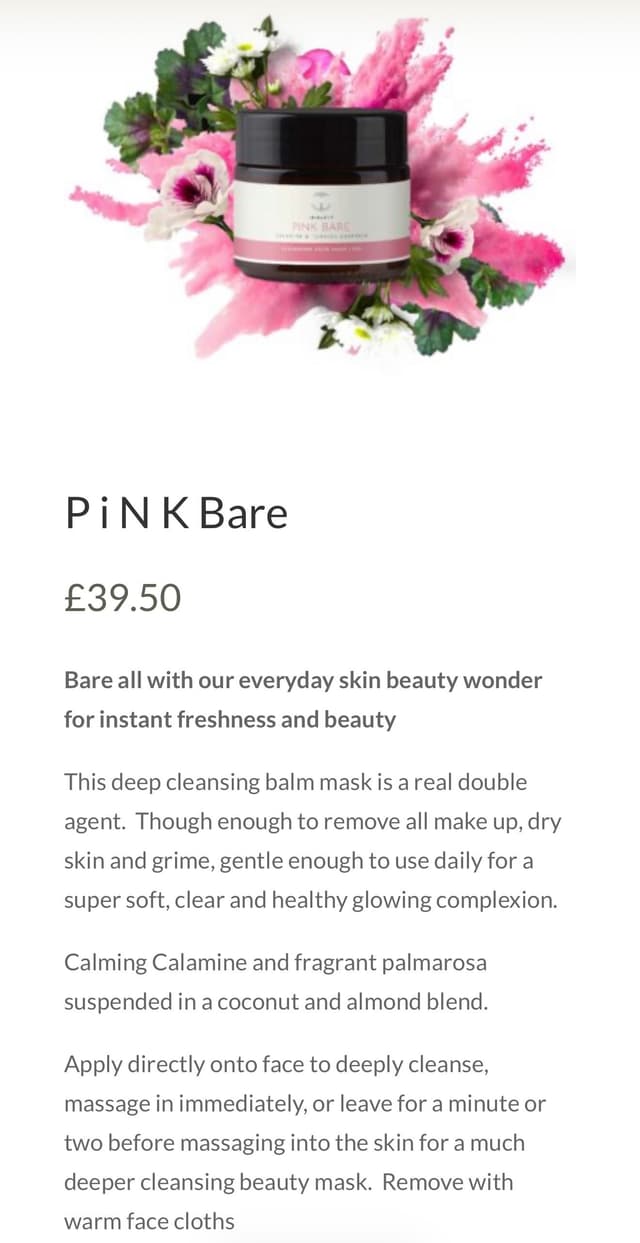
Task: Click the "Apply directly onto face" instruction line
Action: coord(276,1064)
